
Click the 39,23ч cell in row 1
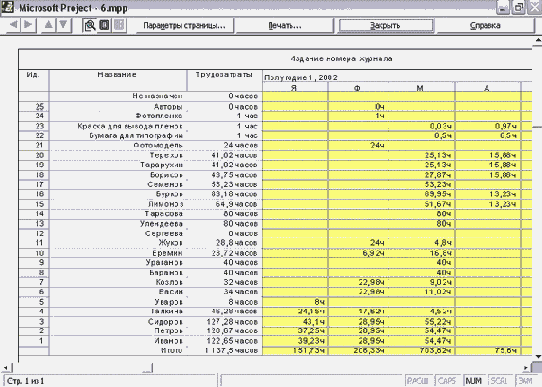pyautogui.click(x=311, y=341)
